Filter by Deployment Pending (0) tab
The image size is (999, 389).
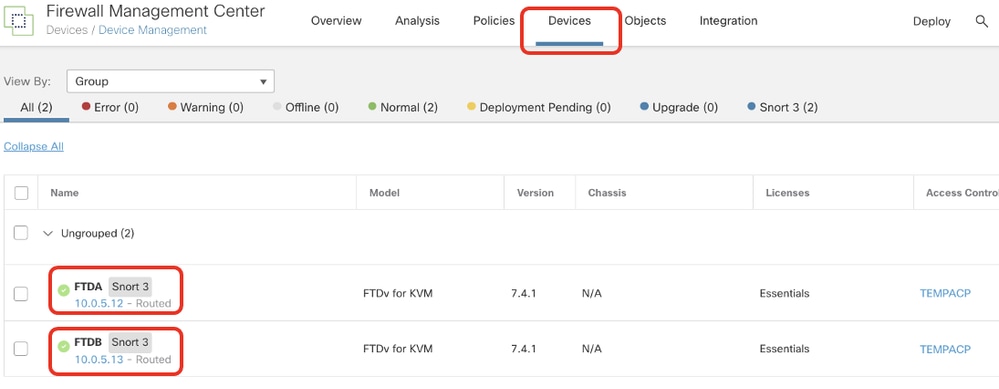click(539, 108)
